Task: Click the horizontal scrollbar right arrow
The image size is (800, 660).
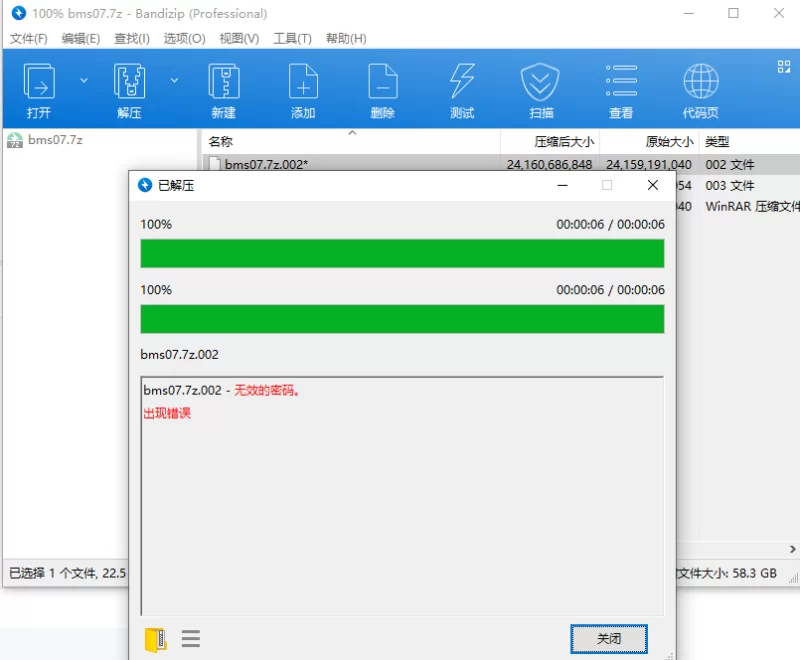Action: [x=792, y=549]
